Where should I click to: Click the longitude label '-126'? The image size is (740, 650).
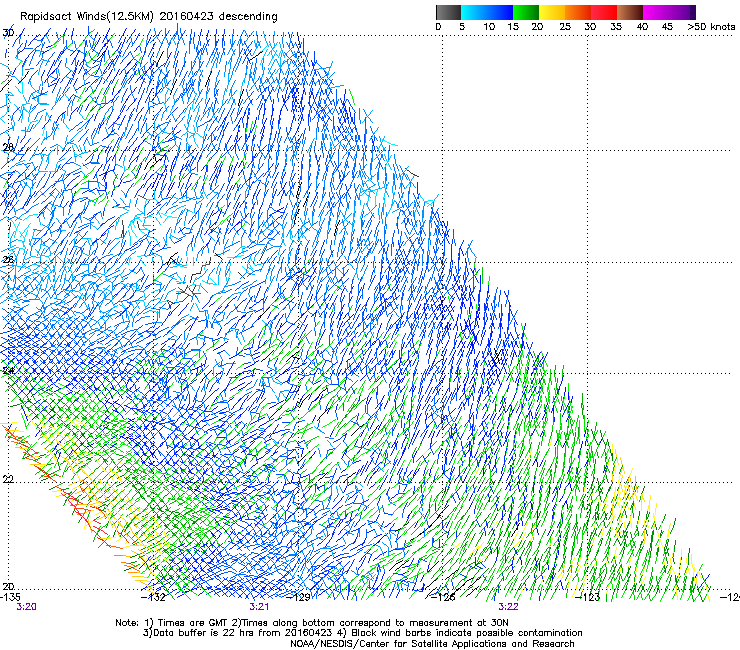pos(443,597)
